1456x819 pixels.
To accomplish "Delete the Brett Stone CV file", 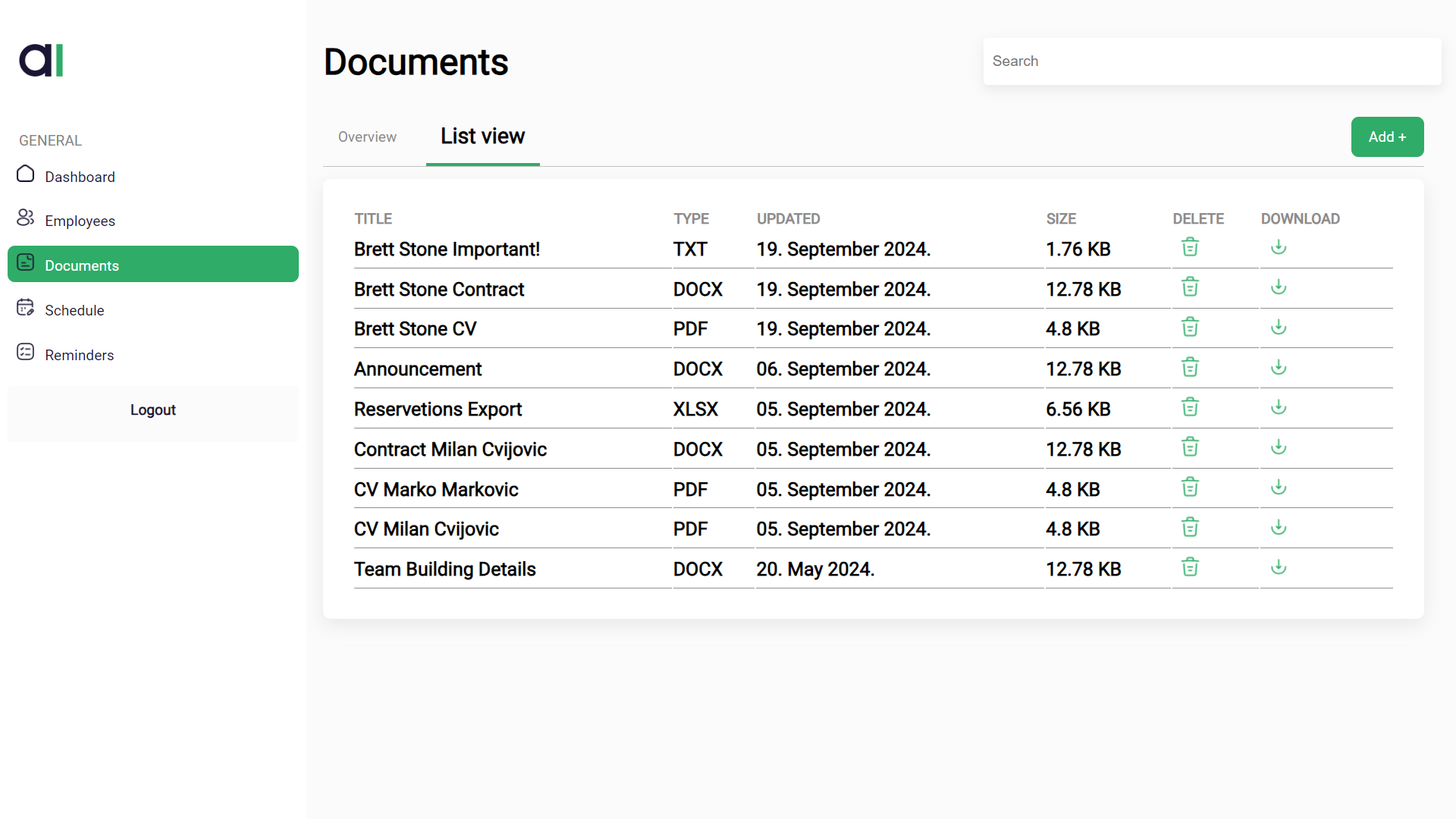I will tap(1190, 328).
